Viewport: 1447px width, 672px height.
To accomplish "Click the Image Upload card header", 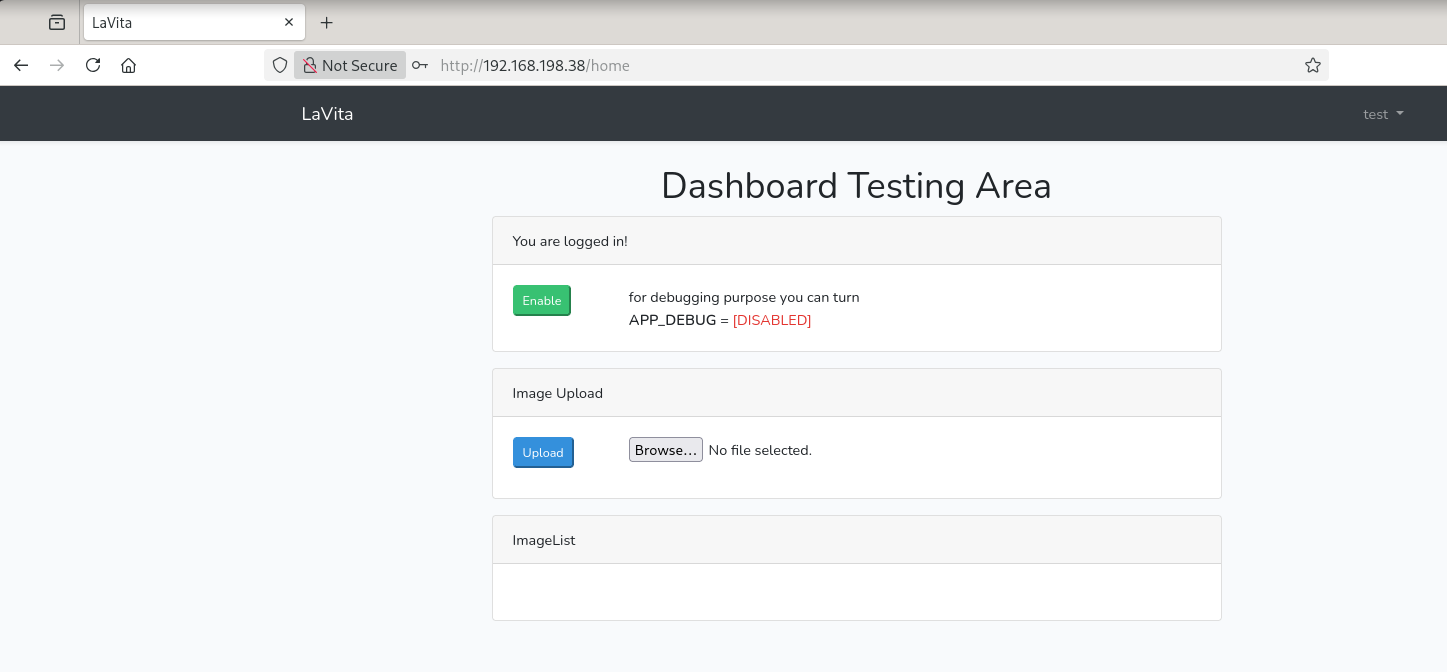I will point(857,393).
